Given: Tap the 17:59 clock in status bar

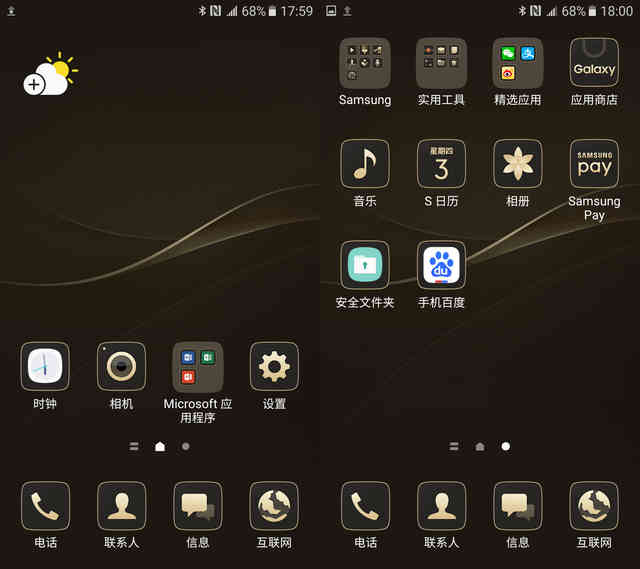Looking at the screenshot, I should (x=297, y=11).
